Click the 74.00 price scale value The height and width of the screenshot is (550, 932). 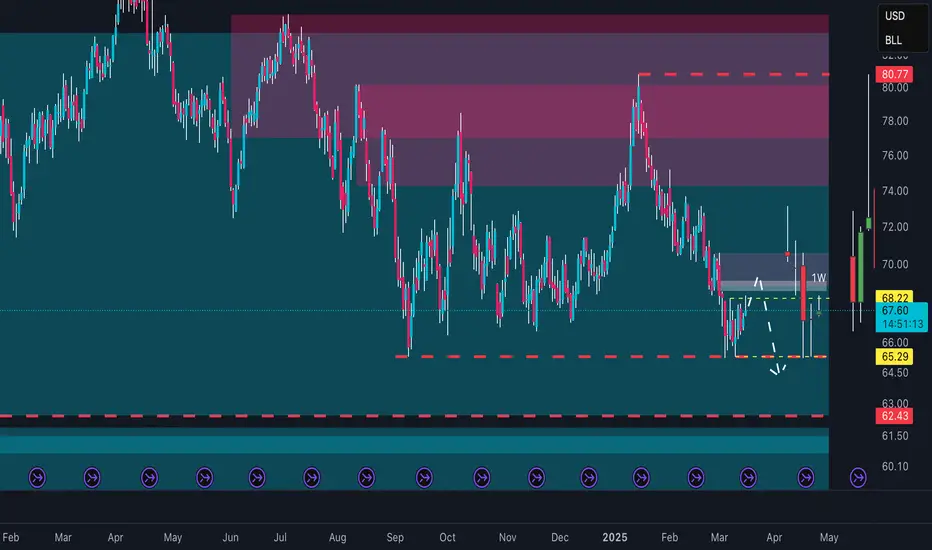(x=895, y=191)
